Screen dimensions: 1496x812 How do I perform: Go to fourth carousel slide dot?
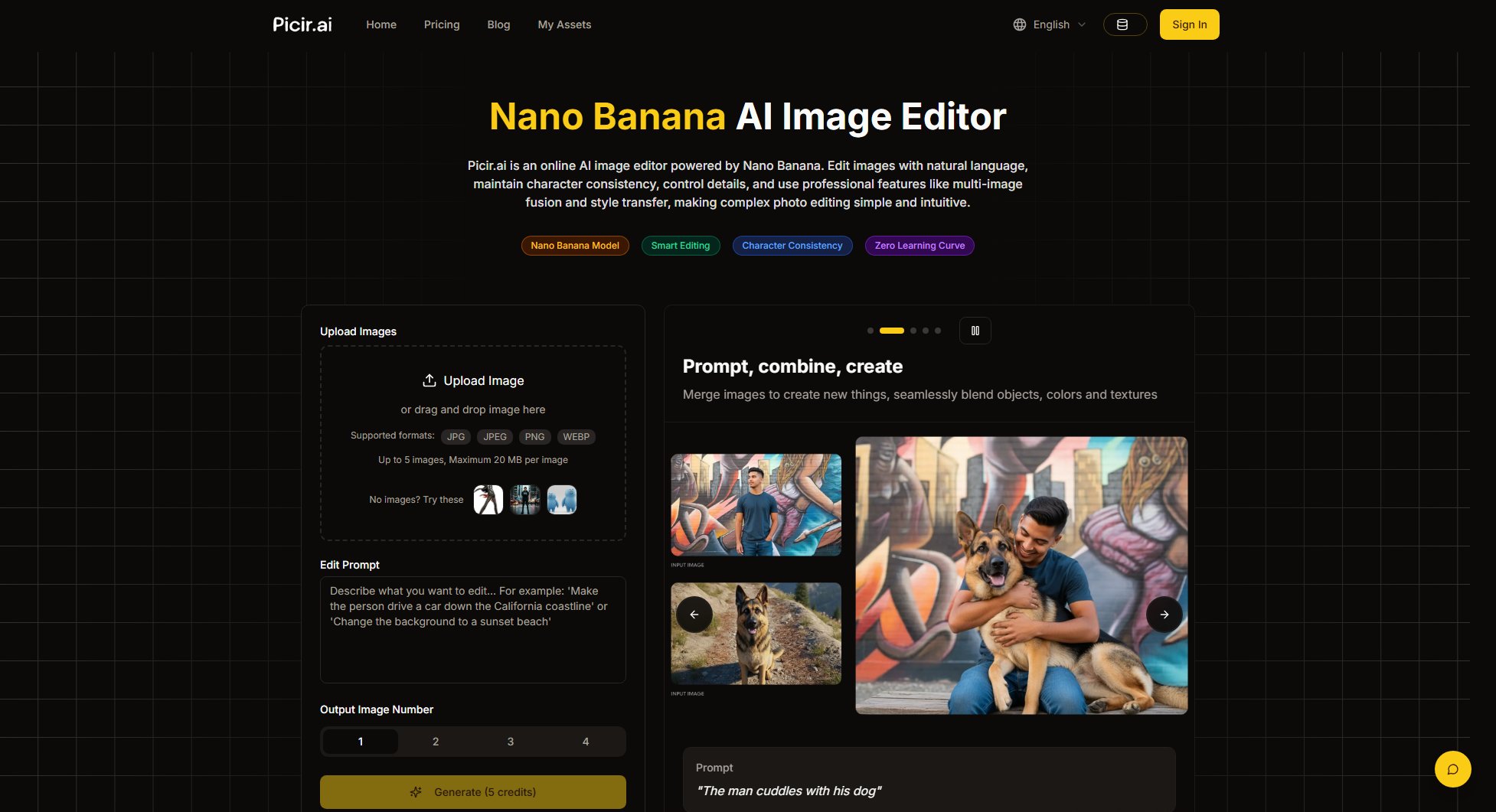(x=926, y=331)
